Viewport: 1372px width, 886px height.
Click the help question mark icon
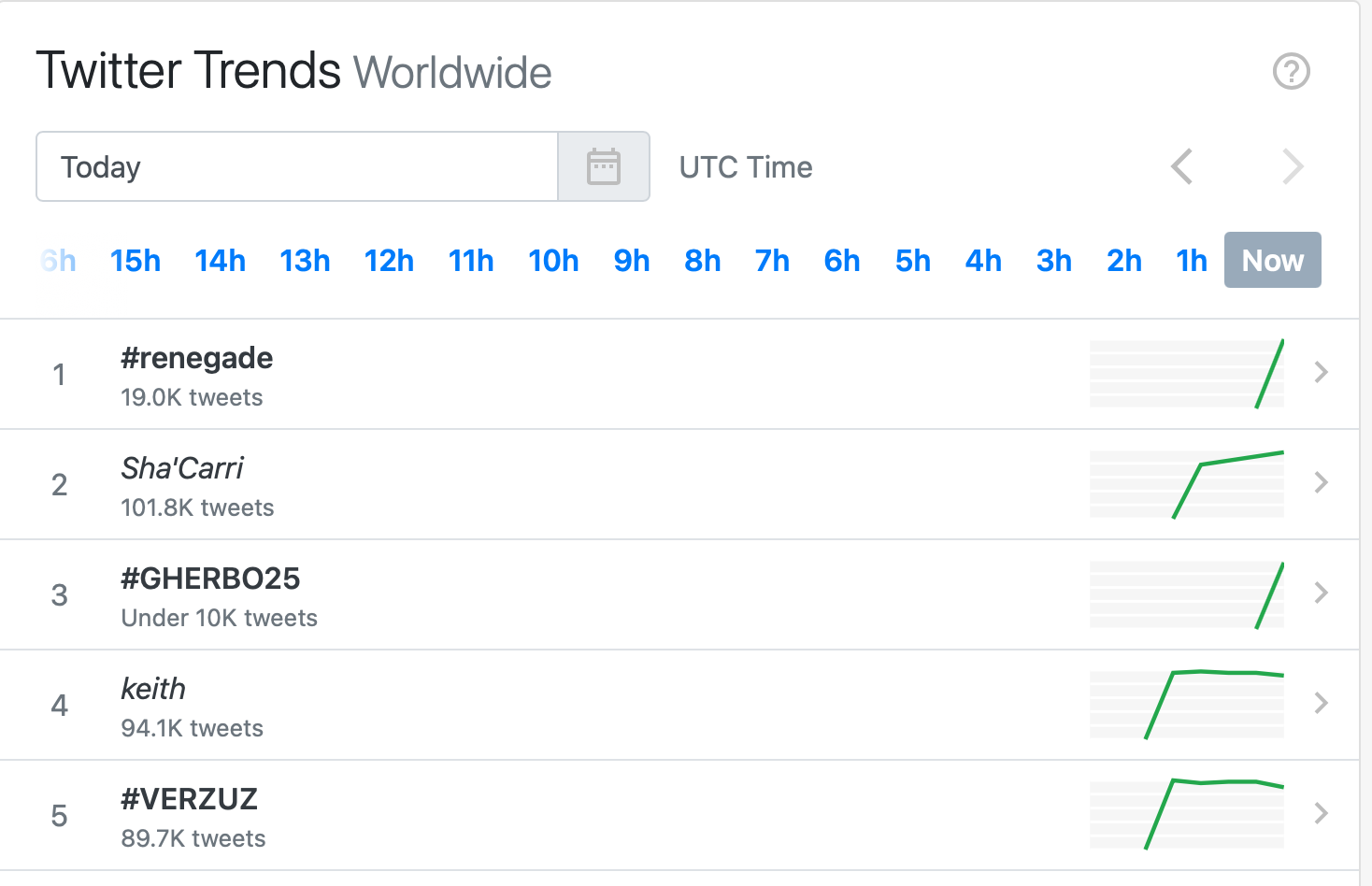click(1292, 71)
